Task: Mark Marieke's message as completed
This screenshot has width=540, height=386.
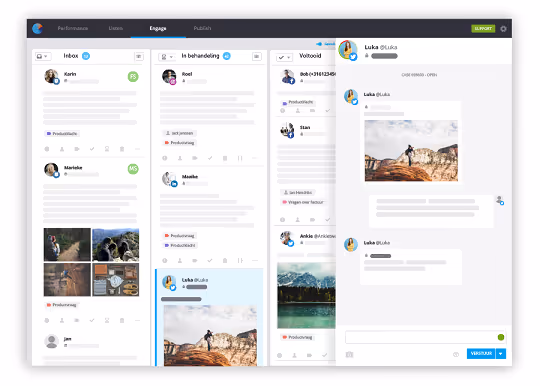Action: [x=92, y=320]
